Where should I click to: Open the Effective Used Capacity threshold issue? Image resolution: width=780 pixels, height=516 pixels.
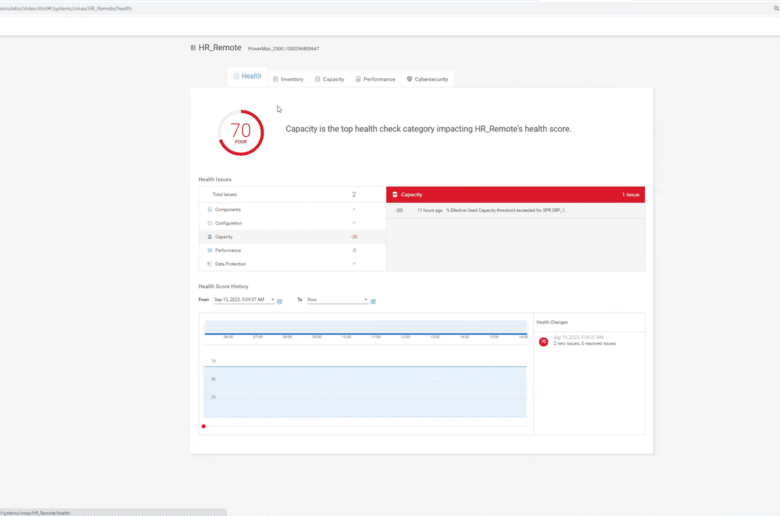click(515, 210)
